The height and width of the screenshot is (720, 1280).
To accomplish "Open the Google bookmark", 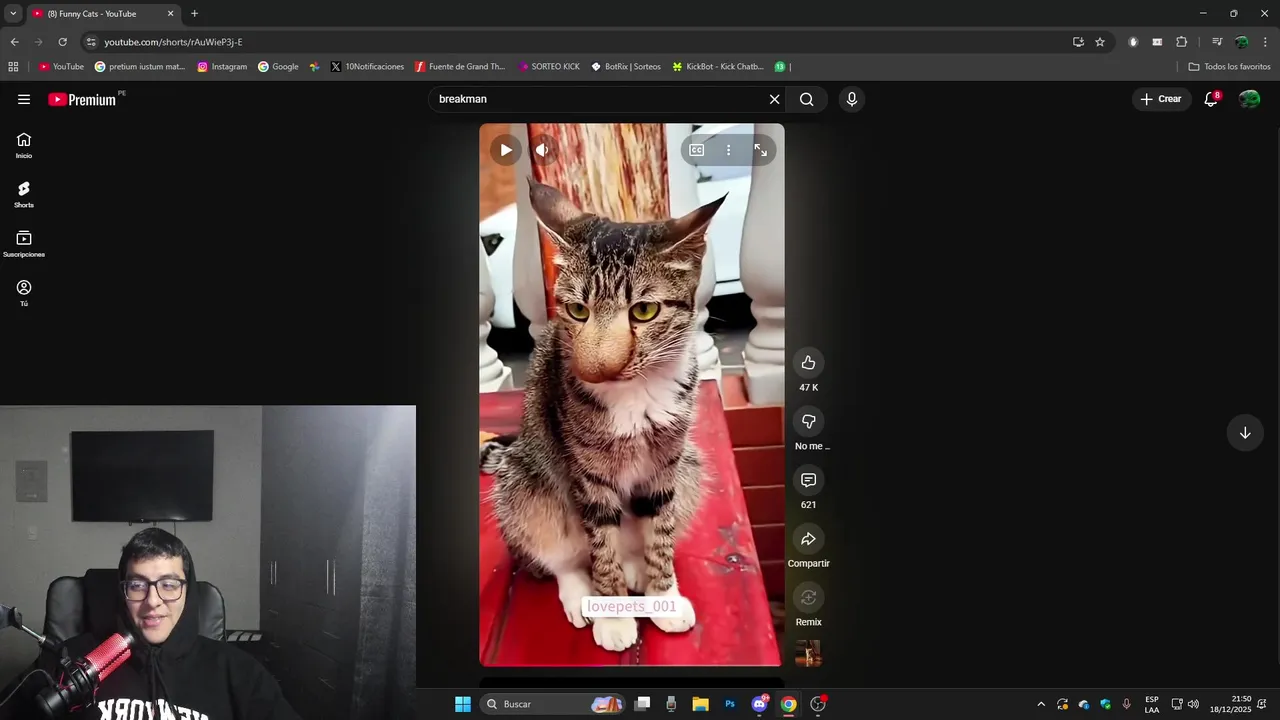I will 278,67.
